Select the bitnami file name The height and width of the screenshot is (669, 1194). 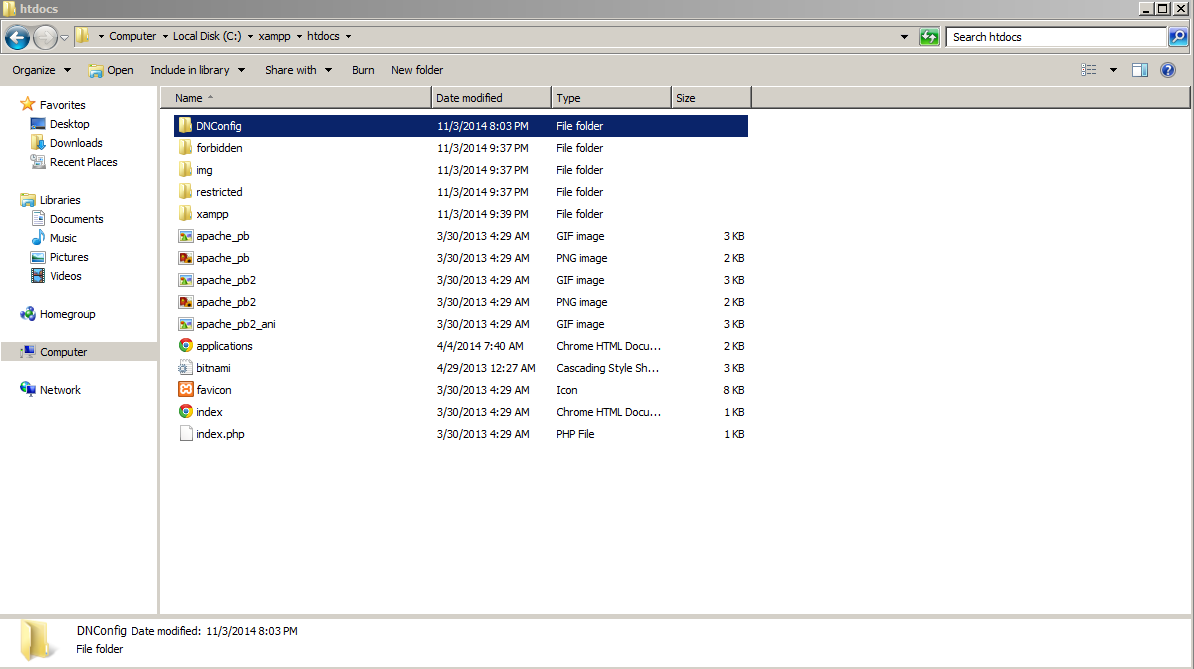[213, 368]
